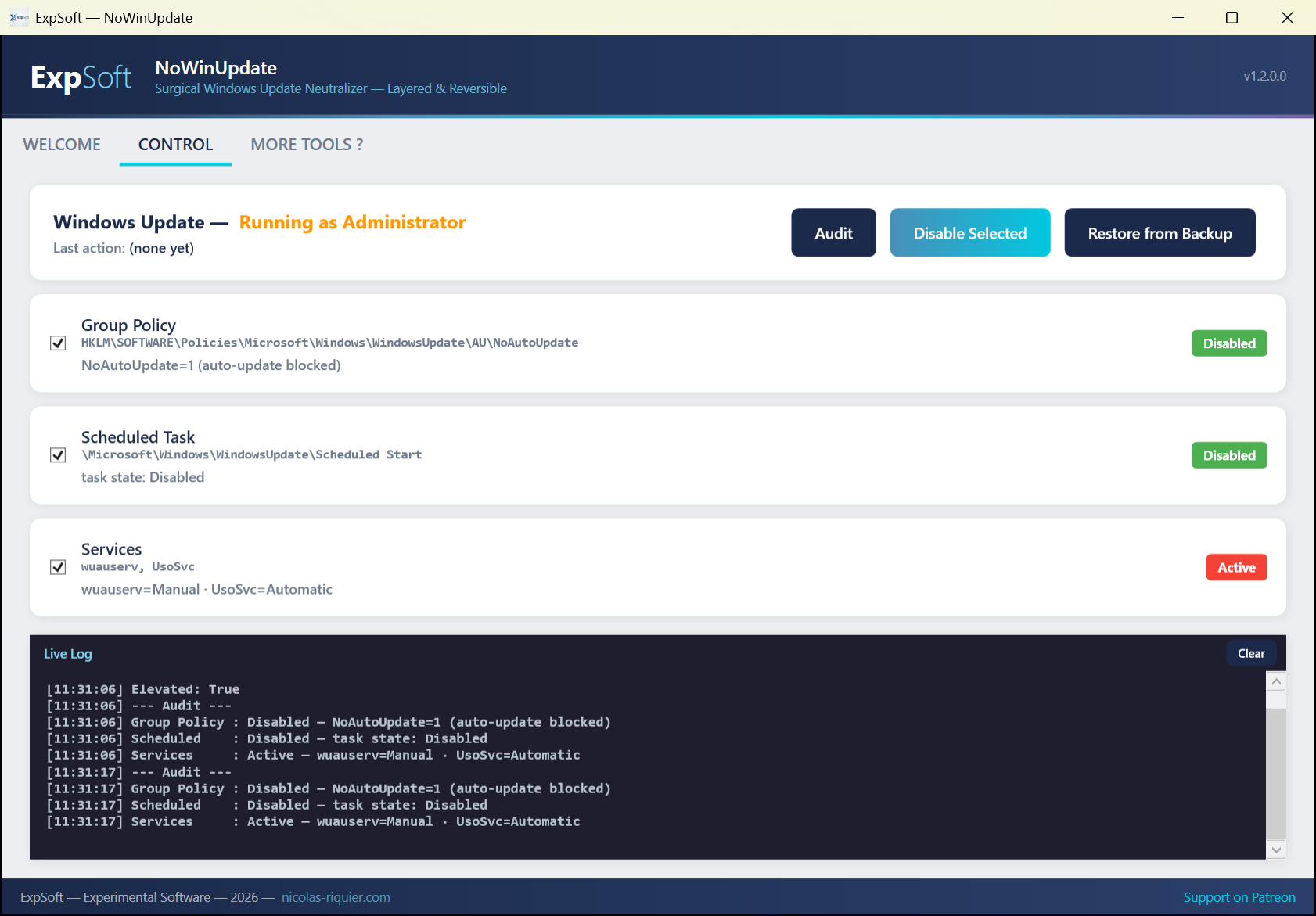Click the Group Policy title
Image resolution: width=1316 pixels, height=916 pixels.
coord(128,325)
